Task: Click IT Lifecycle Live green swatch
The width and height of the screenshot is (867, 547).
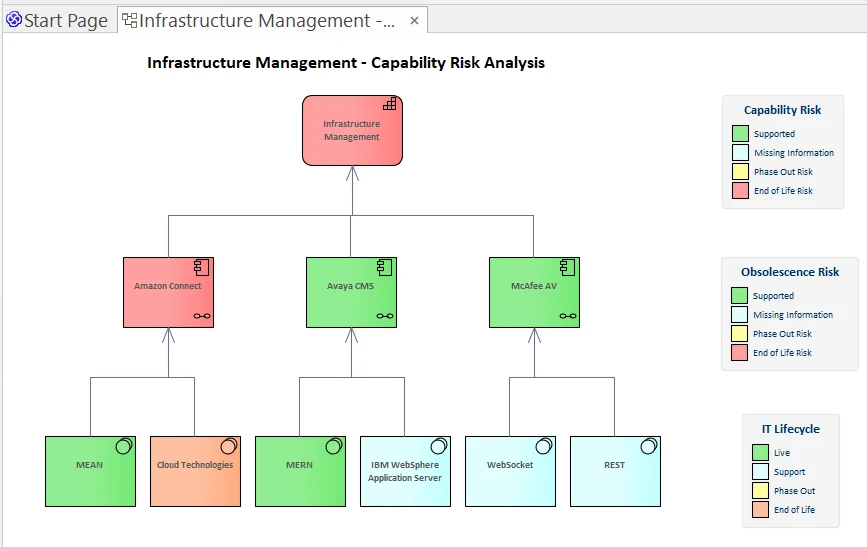Action: (760, 453)
